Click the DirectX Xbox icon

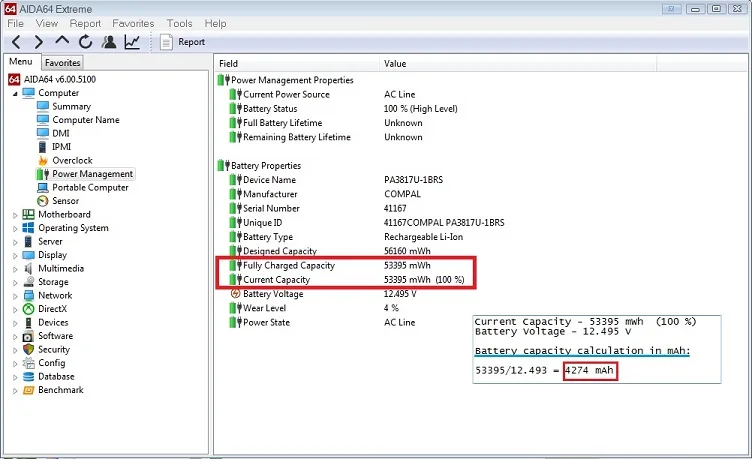point(28,309)
